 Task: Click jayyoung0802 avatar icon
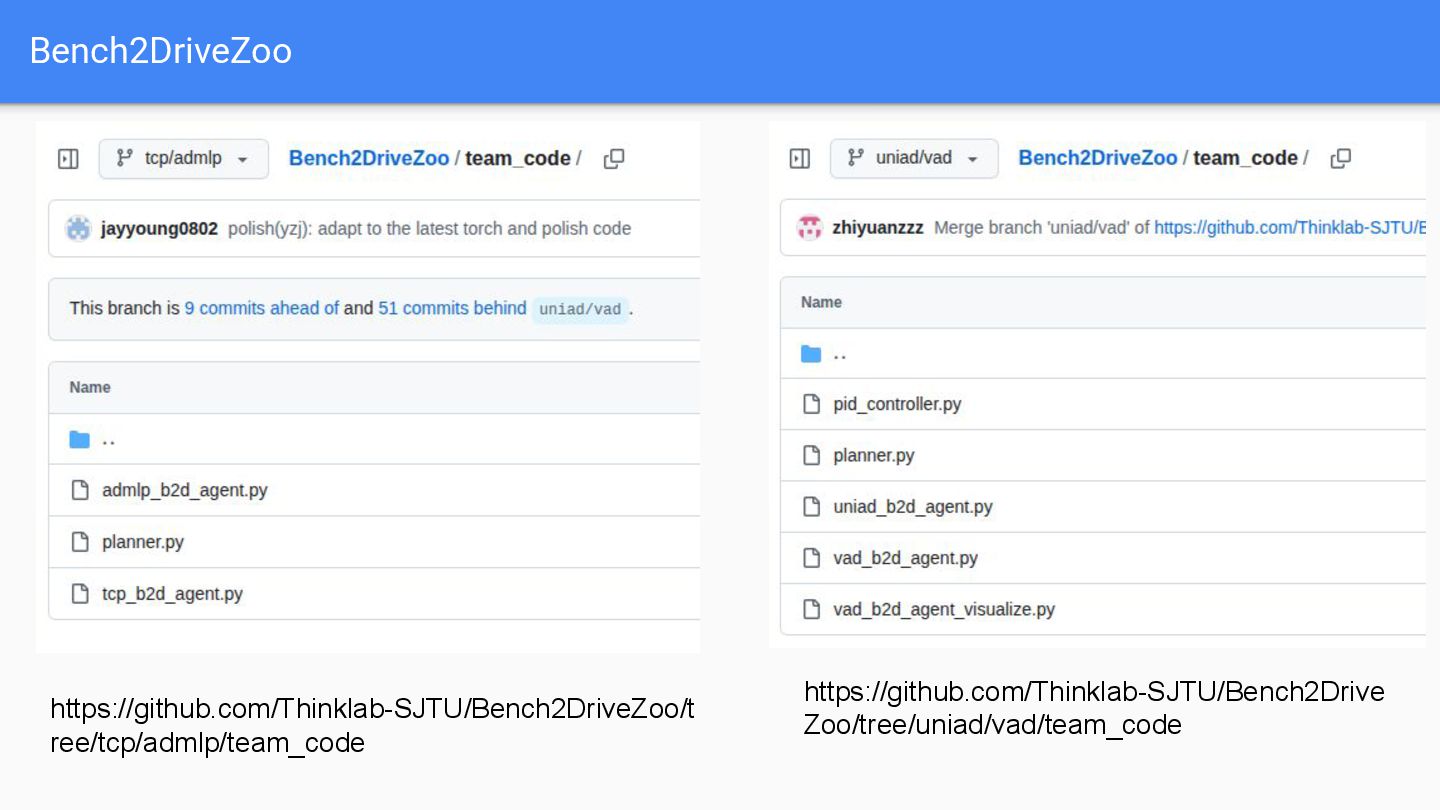tap(78, 229)
